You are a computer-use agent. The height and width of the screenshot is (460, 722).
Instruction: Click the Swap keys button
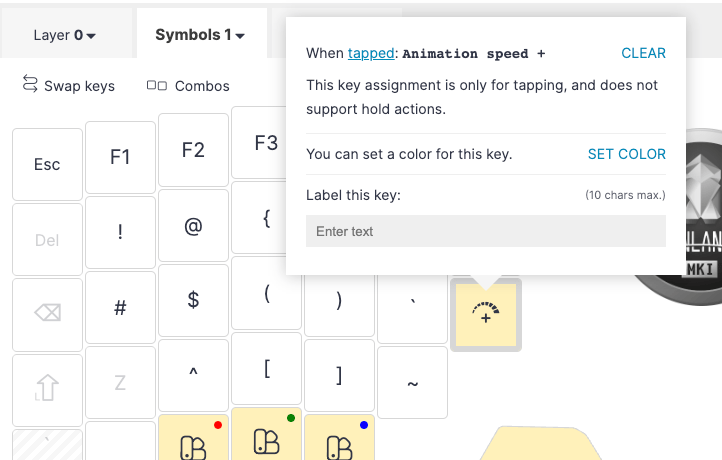(69, 86)
